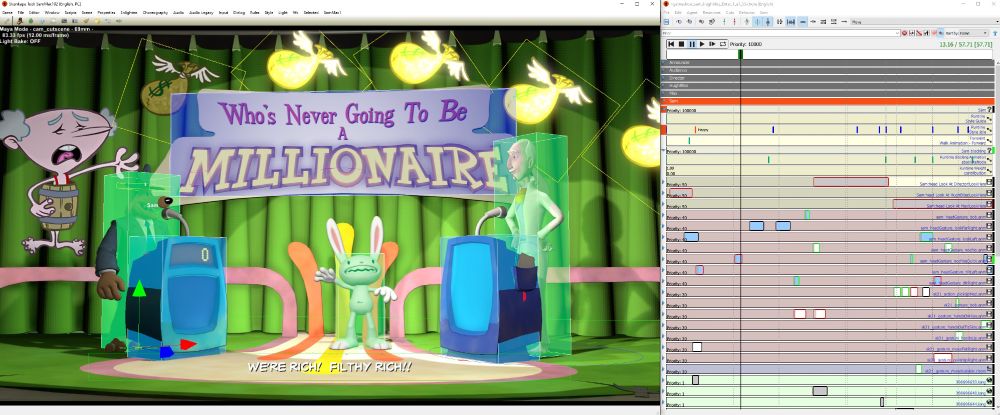Screen dimensions: 1000x415
Task: Toggle the highlighted snap vertical-line toolbar button
Action: pyautogui.click(x=757, y=22)
